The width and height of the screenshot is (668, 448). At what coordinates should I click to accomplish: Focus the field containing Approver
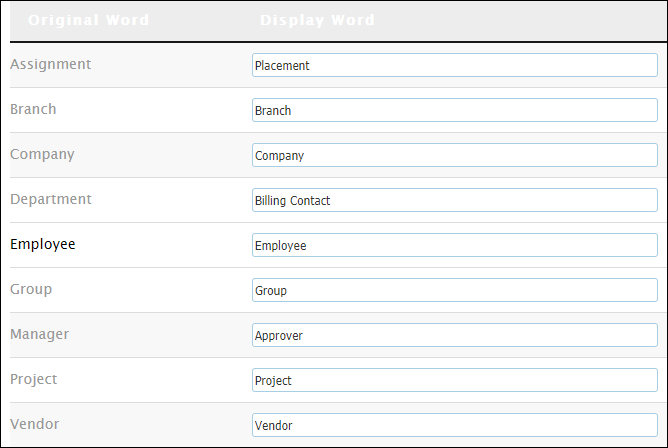[x=454, y=335]
